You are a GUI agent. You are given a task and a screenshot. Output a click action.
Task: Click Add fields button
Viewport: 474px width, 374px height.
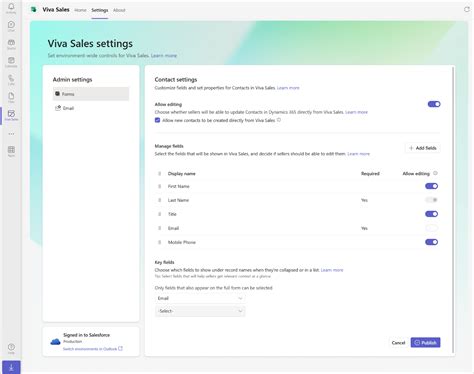point(422,148)
